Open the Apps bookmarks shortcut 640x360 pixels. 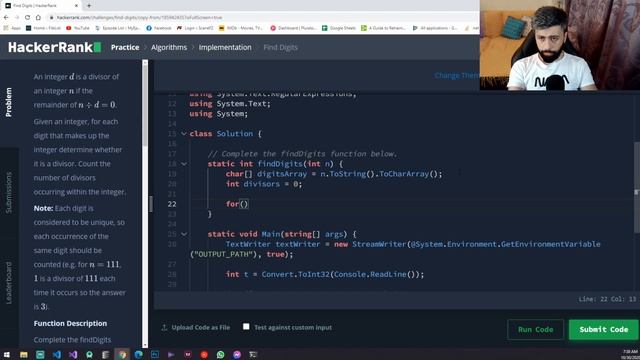12,28
